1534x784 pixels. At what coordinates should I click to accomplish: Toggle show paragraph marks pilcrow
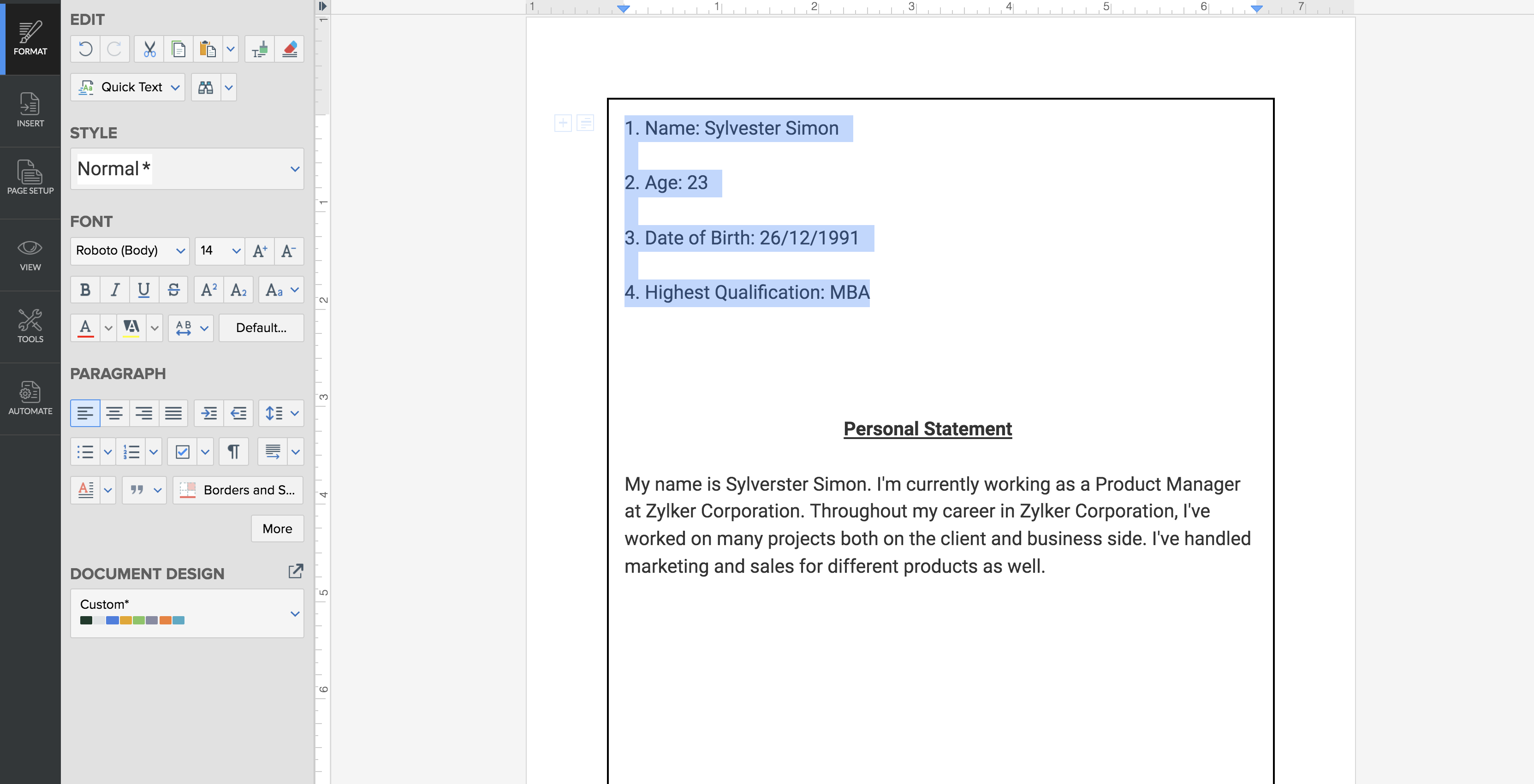pos(233,452)
